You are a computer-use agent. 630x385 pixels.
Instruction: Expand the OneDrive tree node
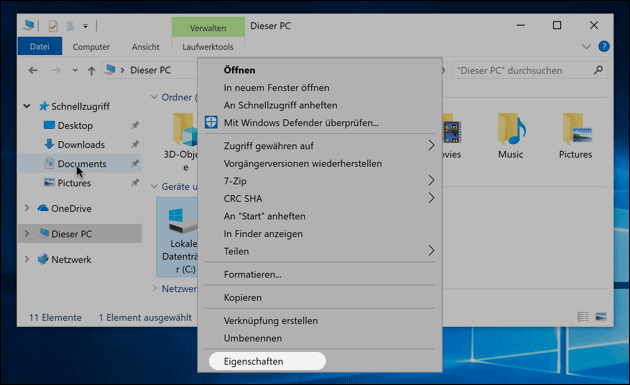(27, 208)
